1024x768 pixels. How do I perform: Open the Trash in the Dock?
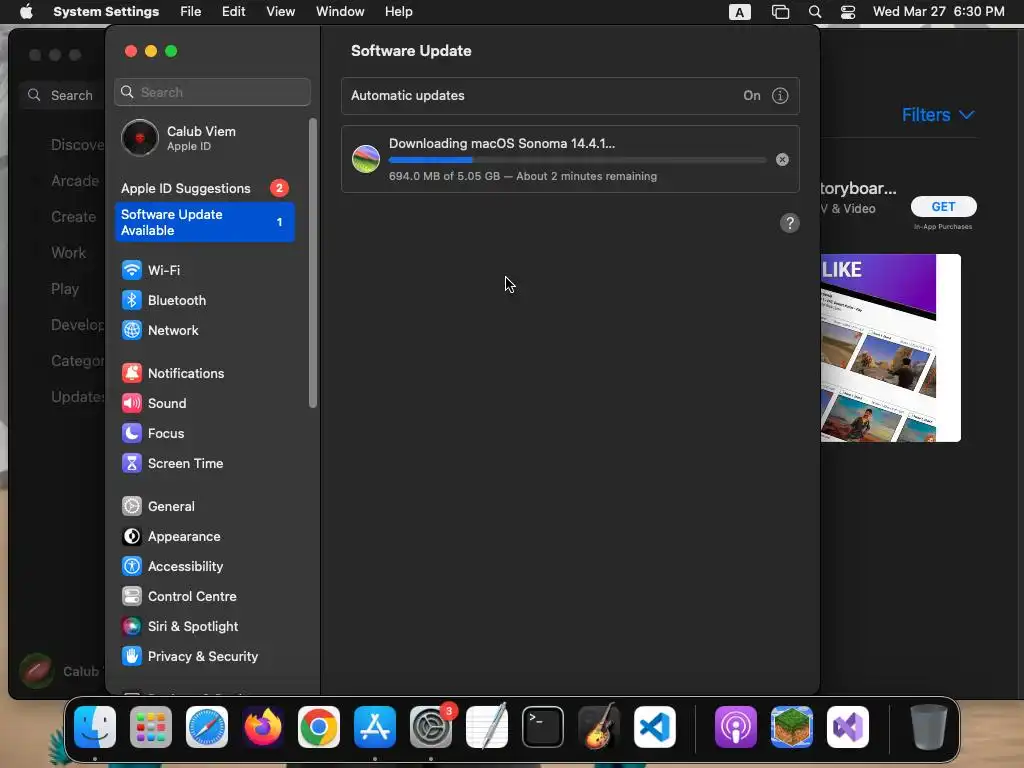point(929,727)
